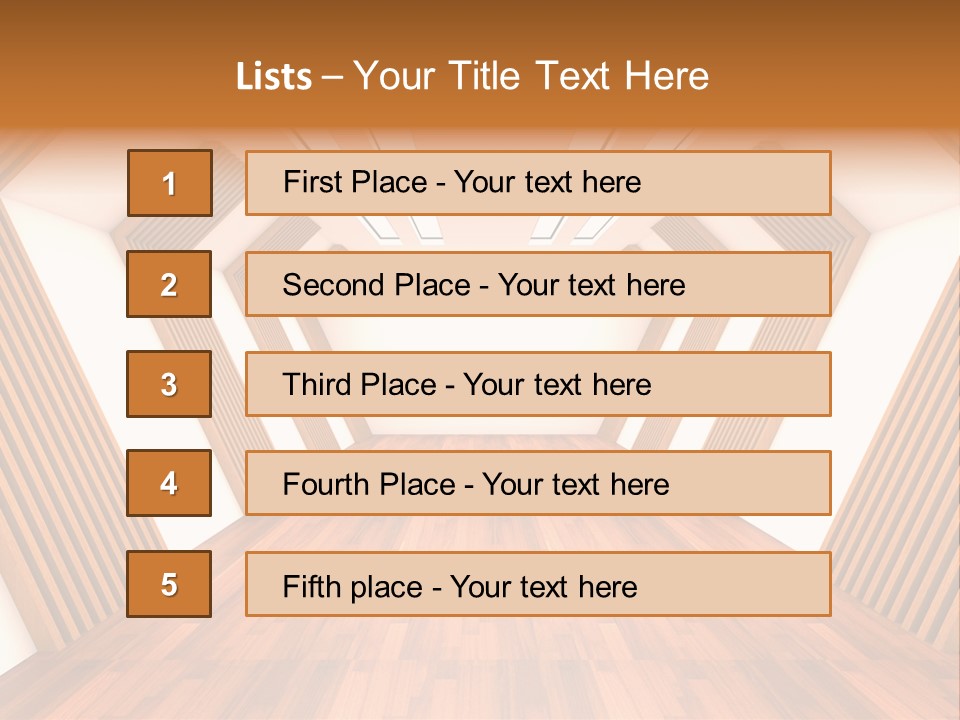Select the number 5 box
Screen dimensions: 960x720
[x=169, y=584]
